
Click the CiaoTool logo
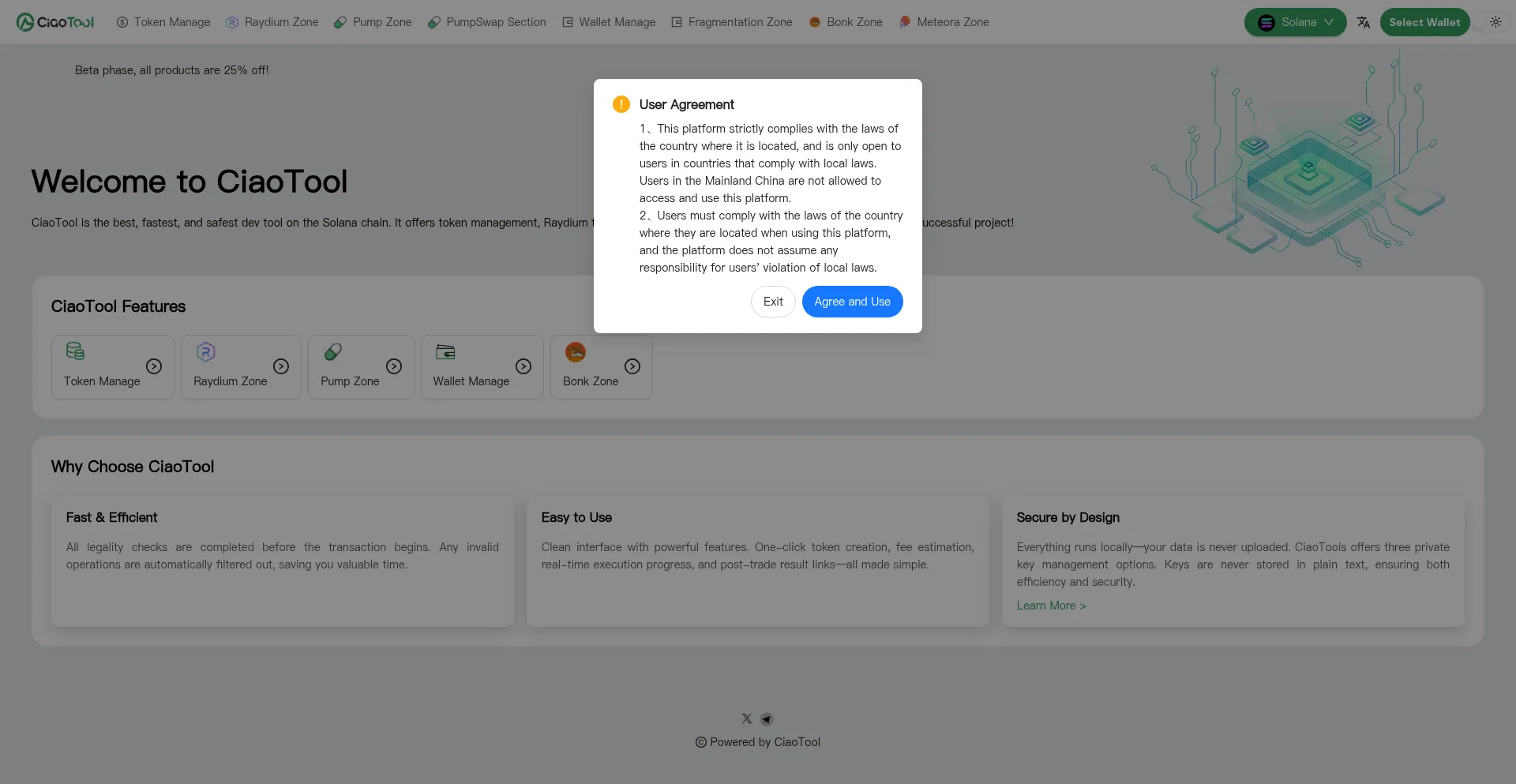55,22
